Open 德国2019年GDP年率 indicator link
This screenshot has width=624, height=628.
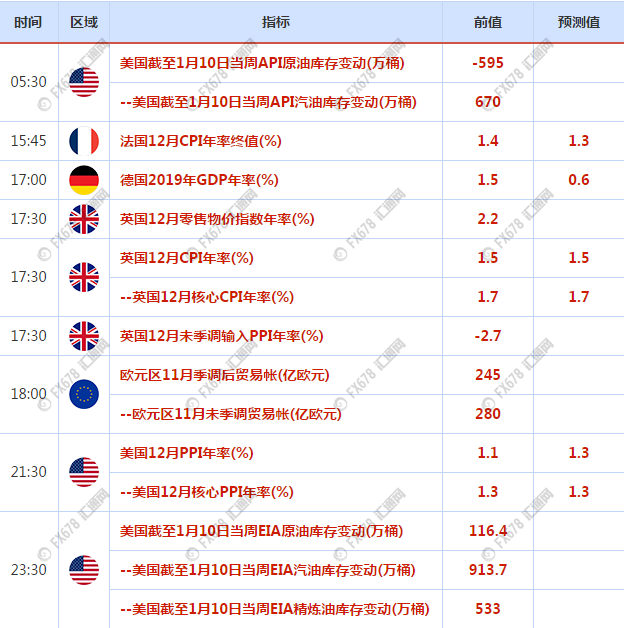[199, 180]
